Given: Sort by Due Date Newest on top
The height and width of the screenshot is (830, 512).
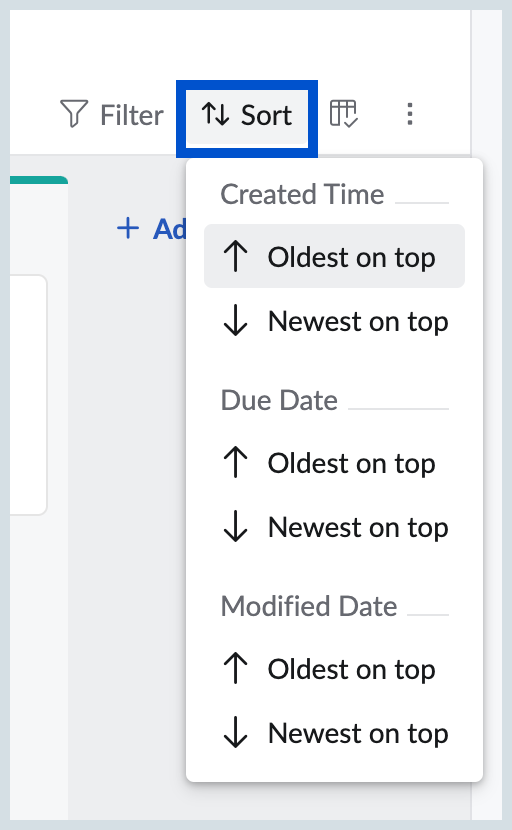Looking at the screenshot, I should pos(334,527).
